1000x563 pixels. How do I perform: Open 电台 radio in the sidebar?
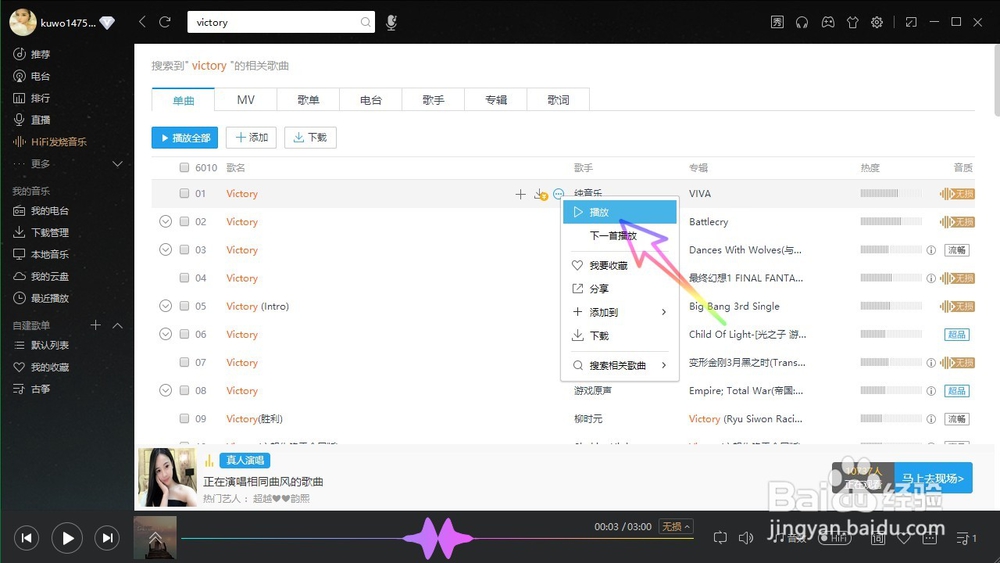32,76
